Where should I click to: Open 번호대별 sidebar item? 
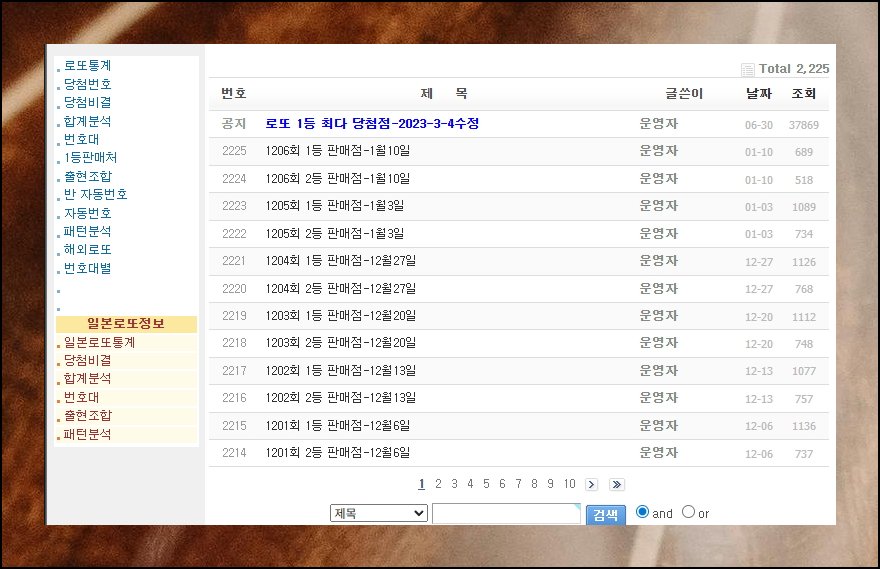(87, 268)
